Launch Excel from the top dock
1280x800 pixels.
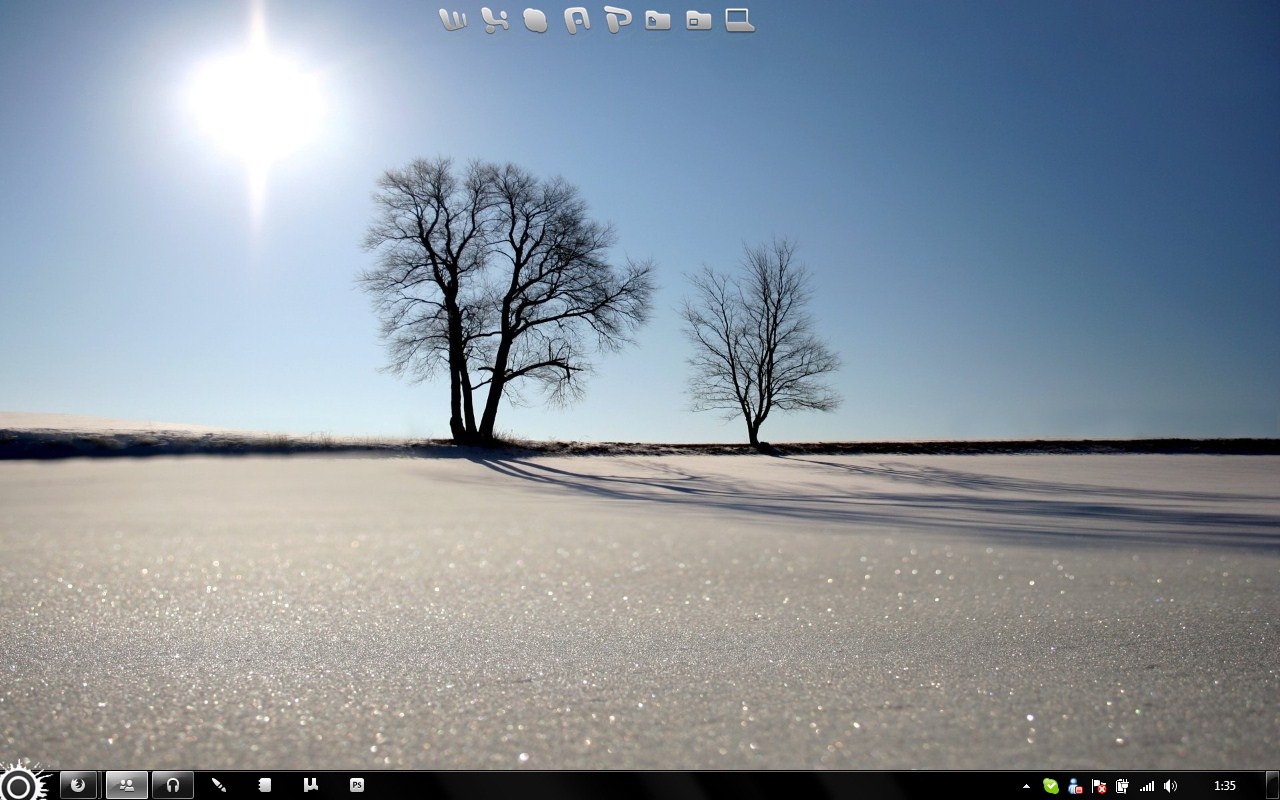click(x=494, y=20)
